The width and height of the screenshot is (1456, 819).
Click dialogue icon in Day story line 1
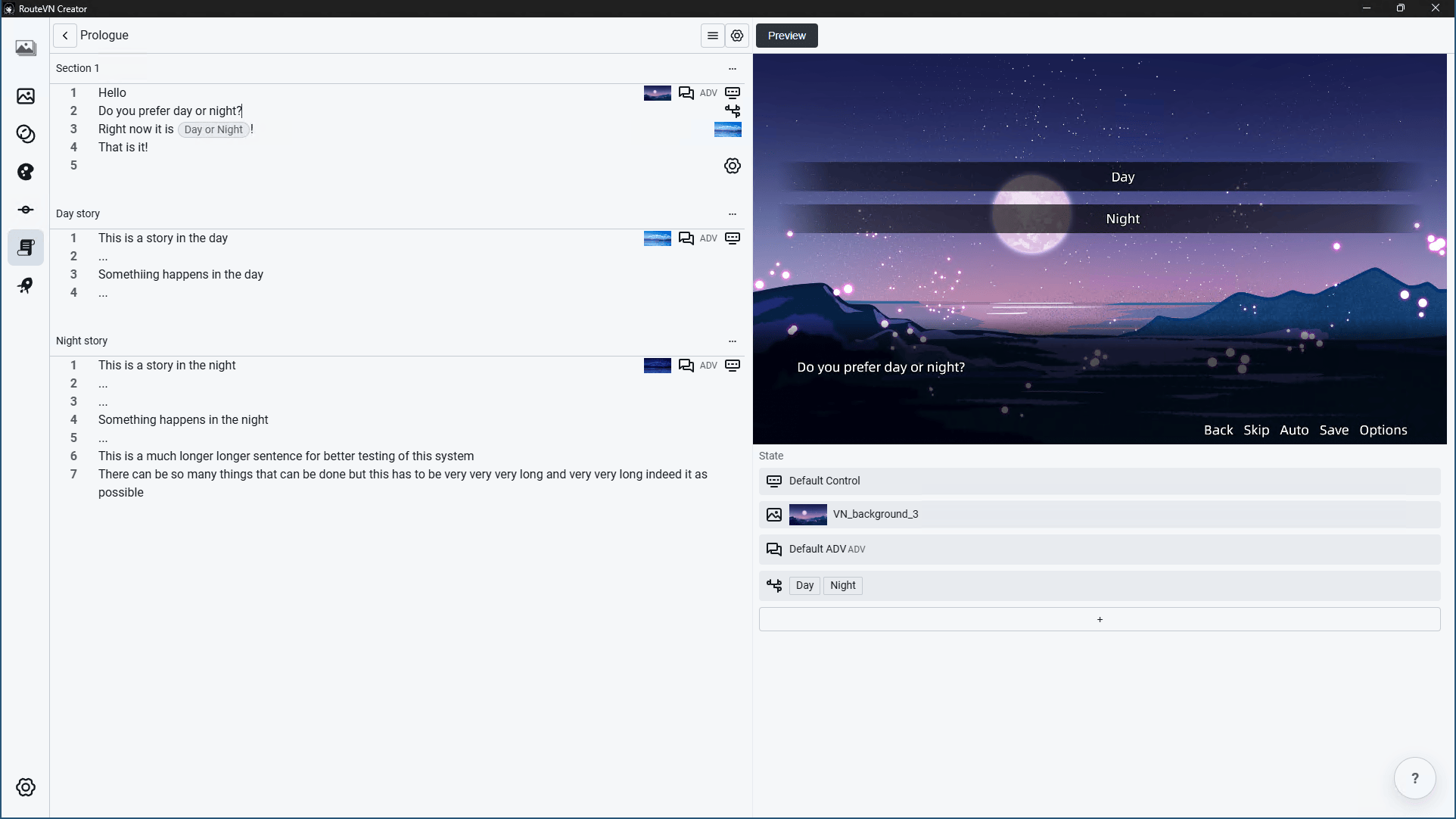point(686,238)
